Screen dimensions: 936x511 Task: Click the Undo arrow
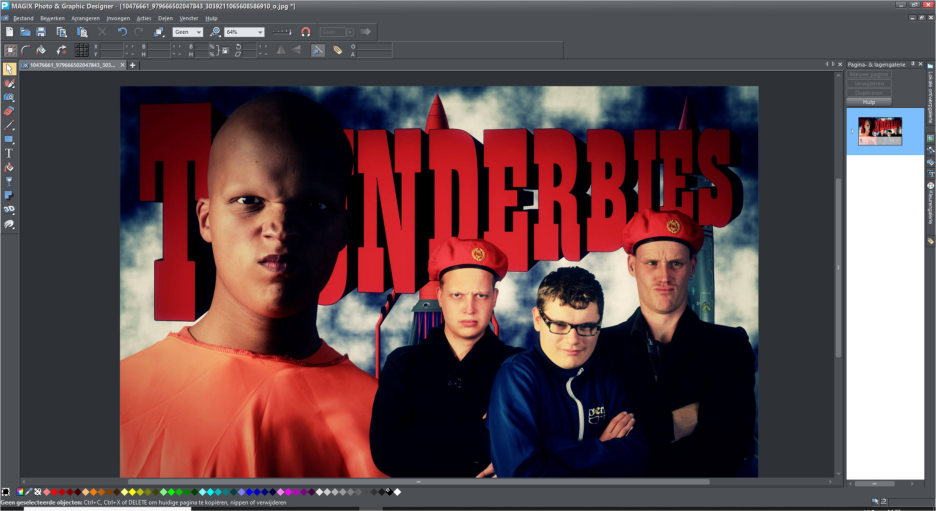[x=122, y=32]
